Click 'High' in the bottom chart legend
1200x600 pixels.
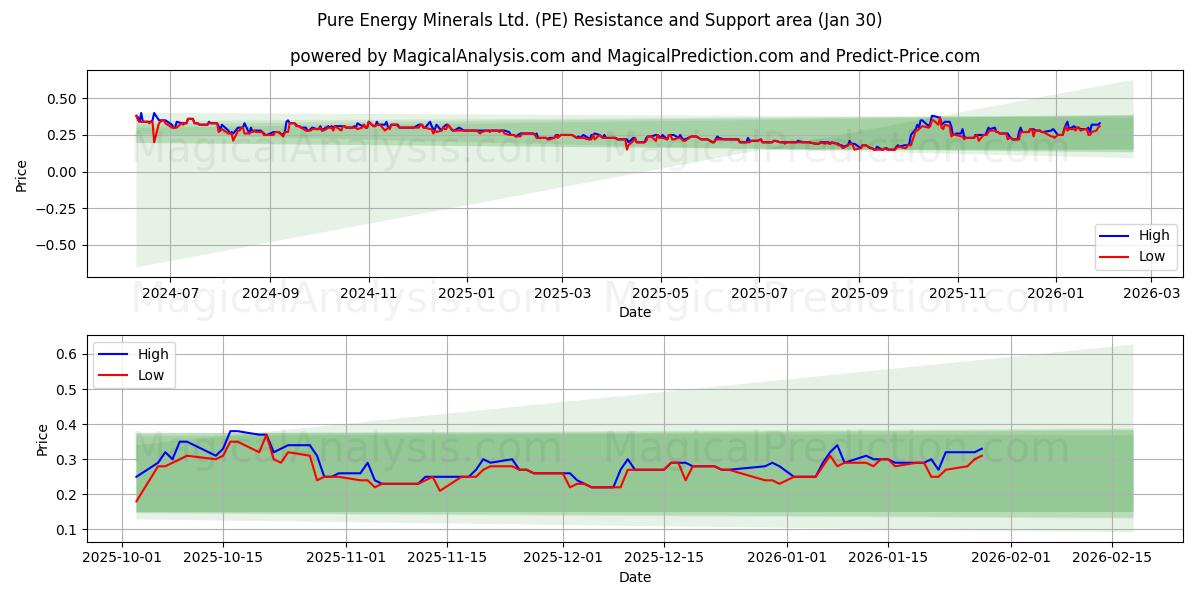point(153,354)
